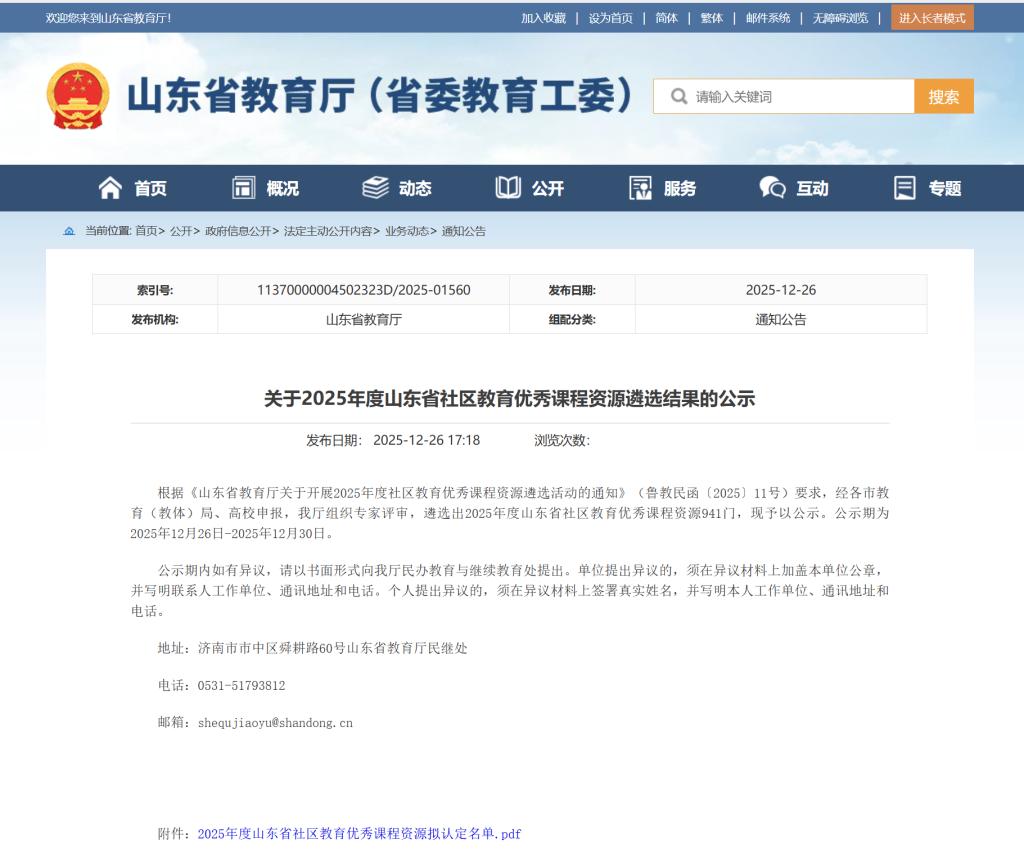The width and height of the screenshot is (1024, 862).
Task: Click the stacked layers 动态 icon
Action: (375, 188)
